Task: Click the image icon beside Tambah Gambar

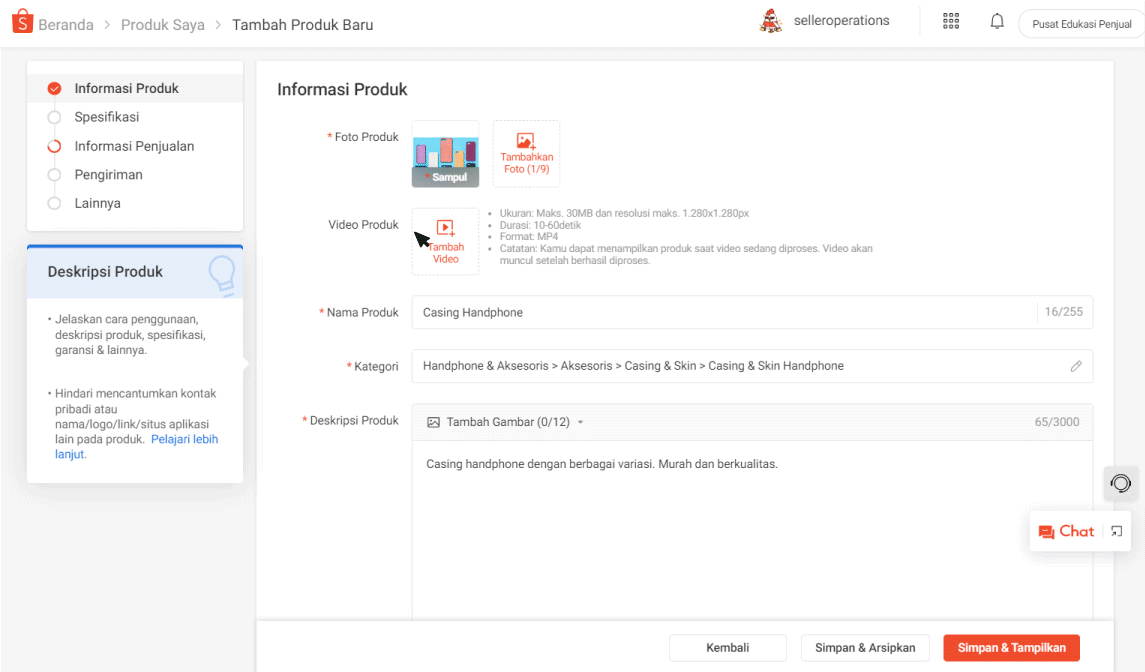Action: (x=433, y=421)
